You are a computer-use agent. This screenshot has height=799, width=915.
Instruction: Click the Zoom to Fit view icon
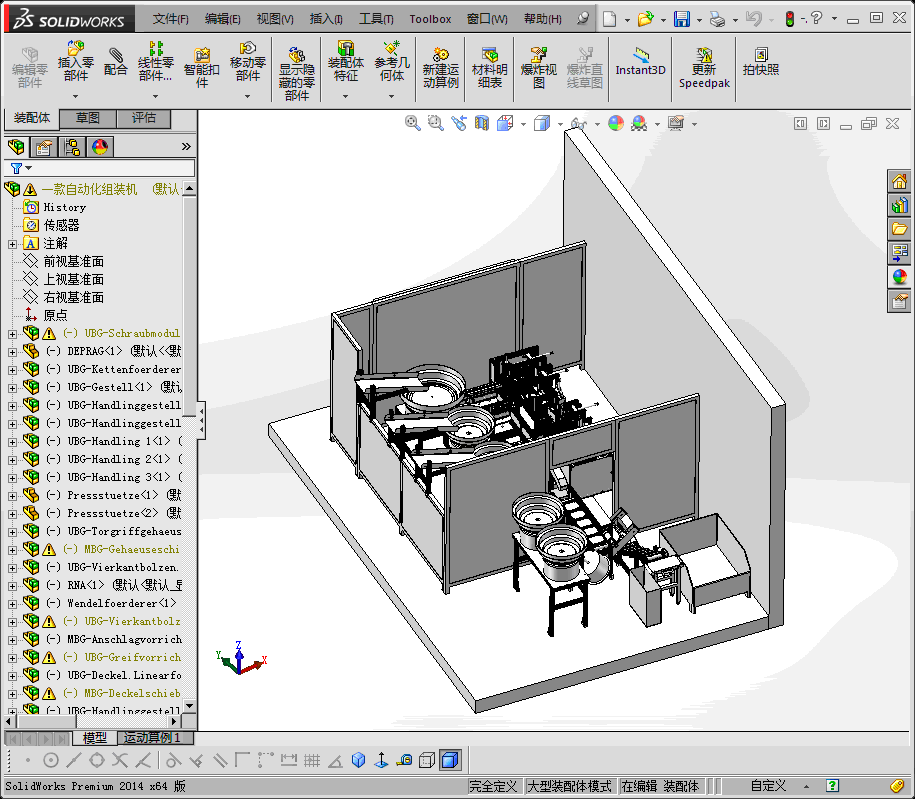pyautogui.click(x=413, y=123)
